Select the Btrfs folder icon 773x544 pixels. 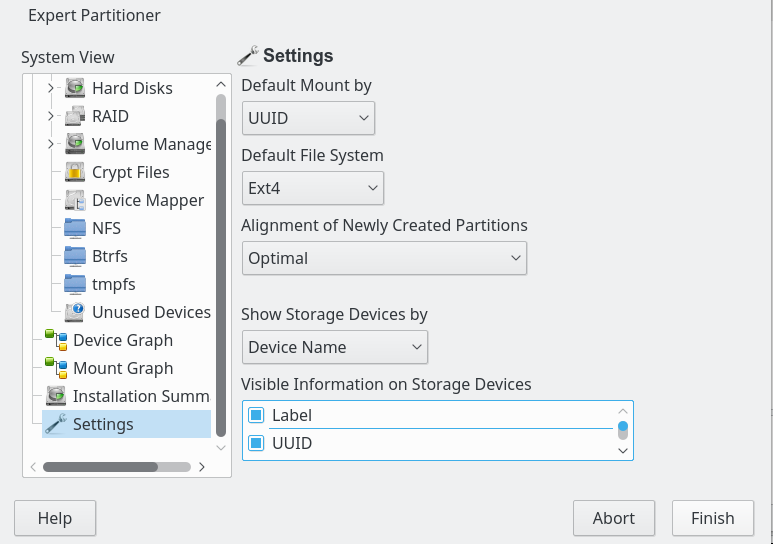pos(75,256)
